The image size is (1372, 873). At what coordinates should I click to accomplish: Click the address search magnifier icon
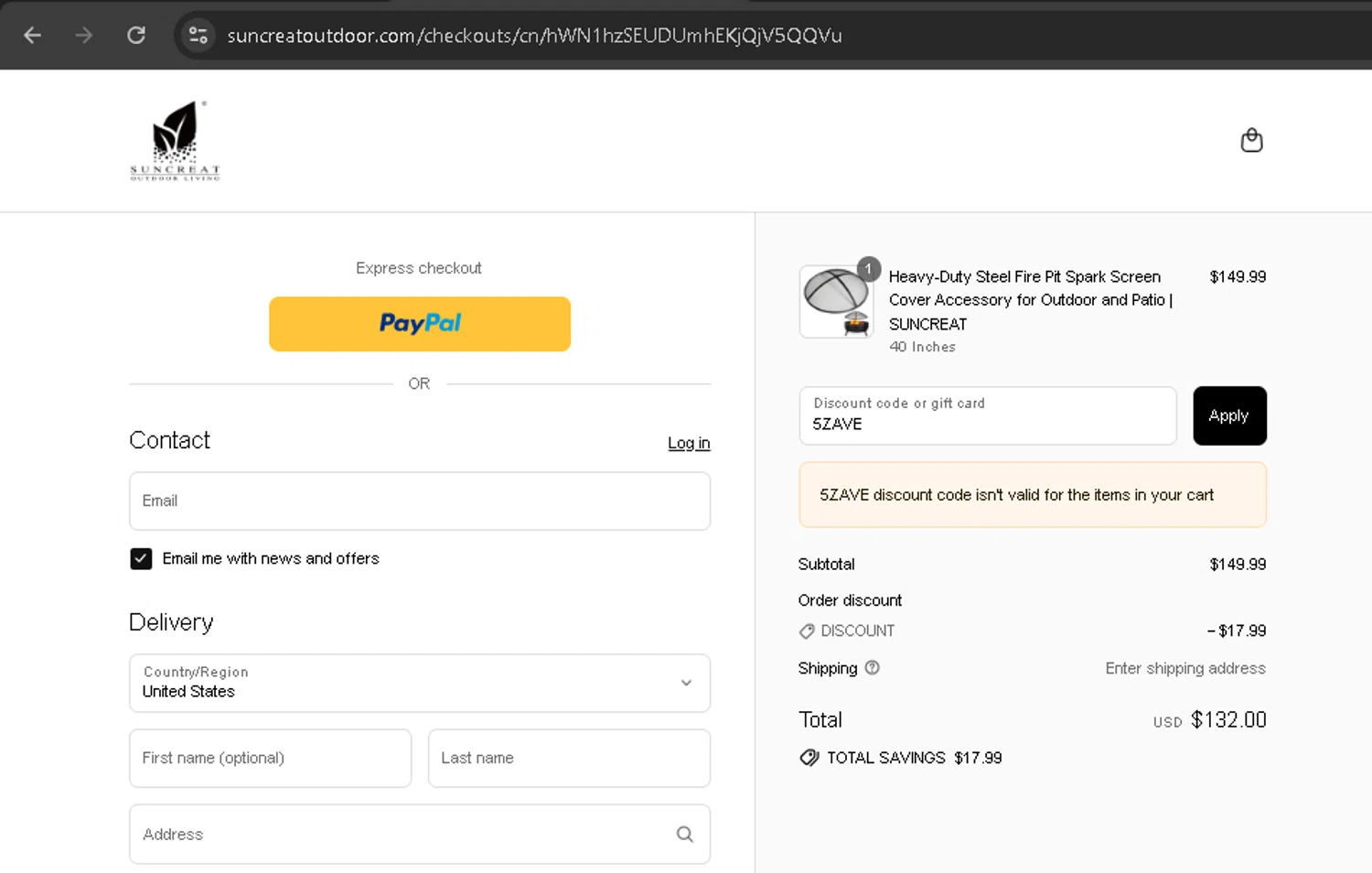point(685,834)
